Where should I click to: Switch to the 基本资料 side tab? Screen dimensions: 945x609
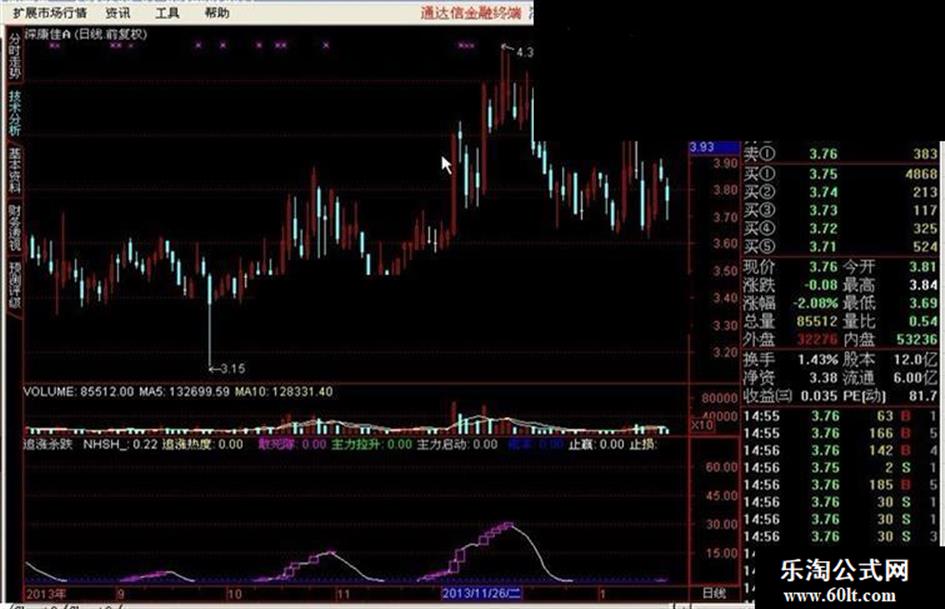pos(14,170)
